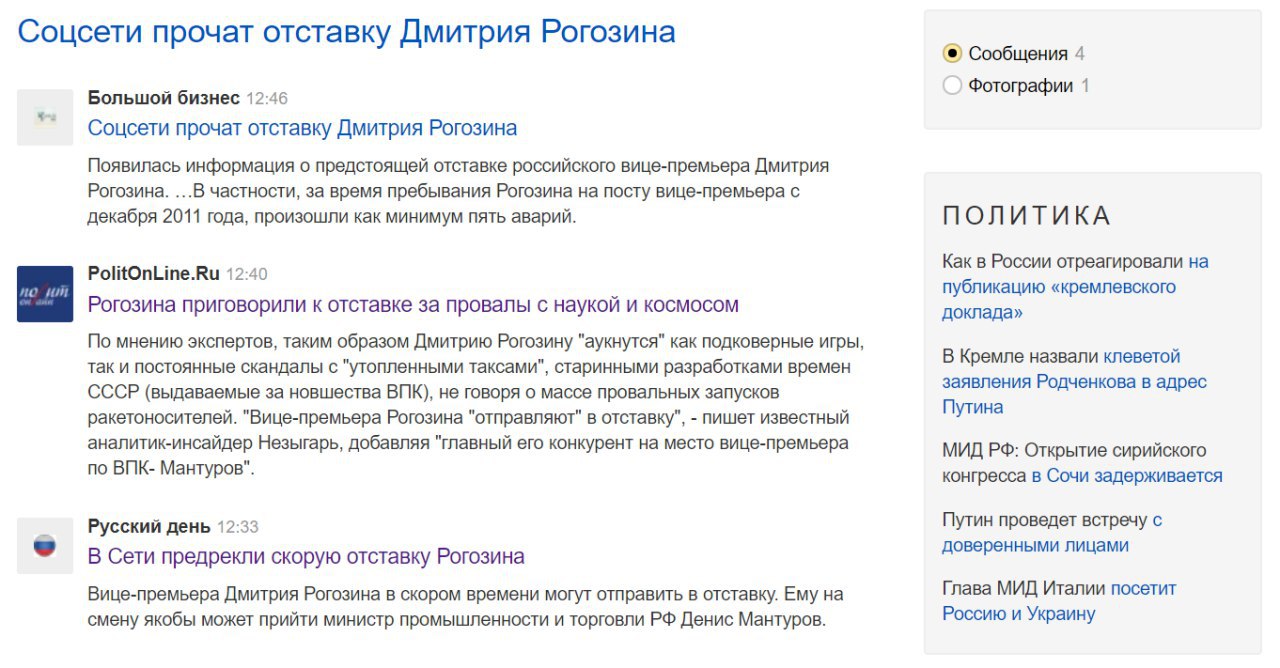The height and width of the screenshot is (668, 1280).
Task: Select the Сообщения radio button
Action: [952, 54]
